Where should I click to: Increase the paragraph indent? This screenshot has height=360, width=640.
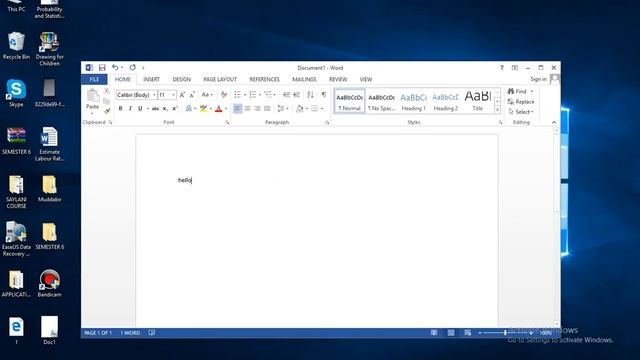coord(296,95)
